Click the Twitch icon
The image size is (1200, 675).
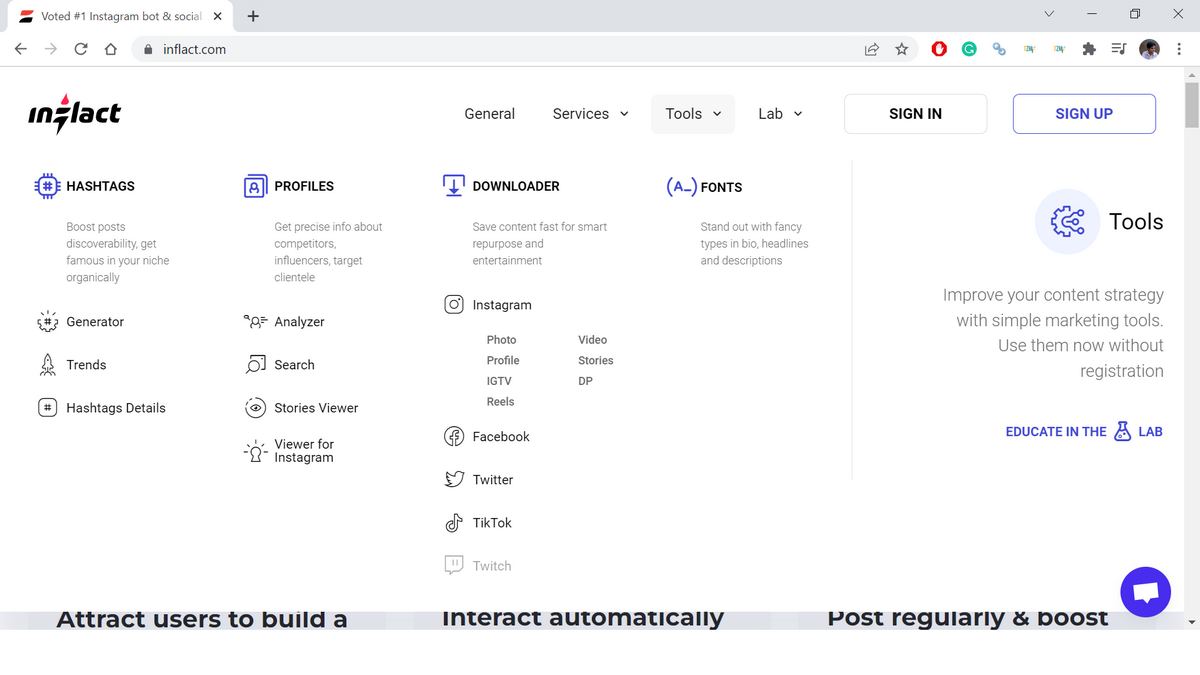[454, 565]
